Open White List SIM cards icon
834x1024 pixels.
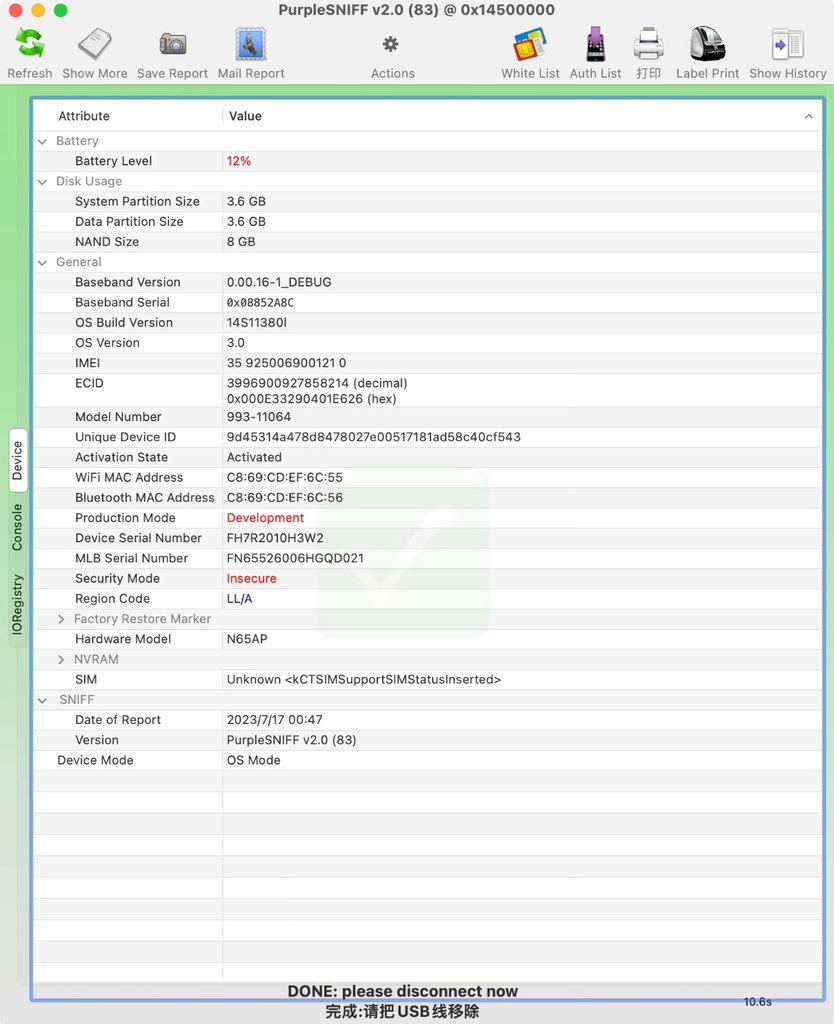[530, 44]
